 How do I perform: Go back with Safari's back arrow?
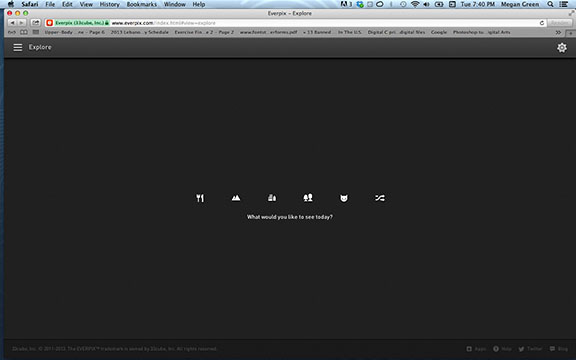[x=12, y=23]
